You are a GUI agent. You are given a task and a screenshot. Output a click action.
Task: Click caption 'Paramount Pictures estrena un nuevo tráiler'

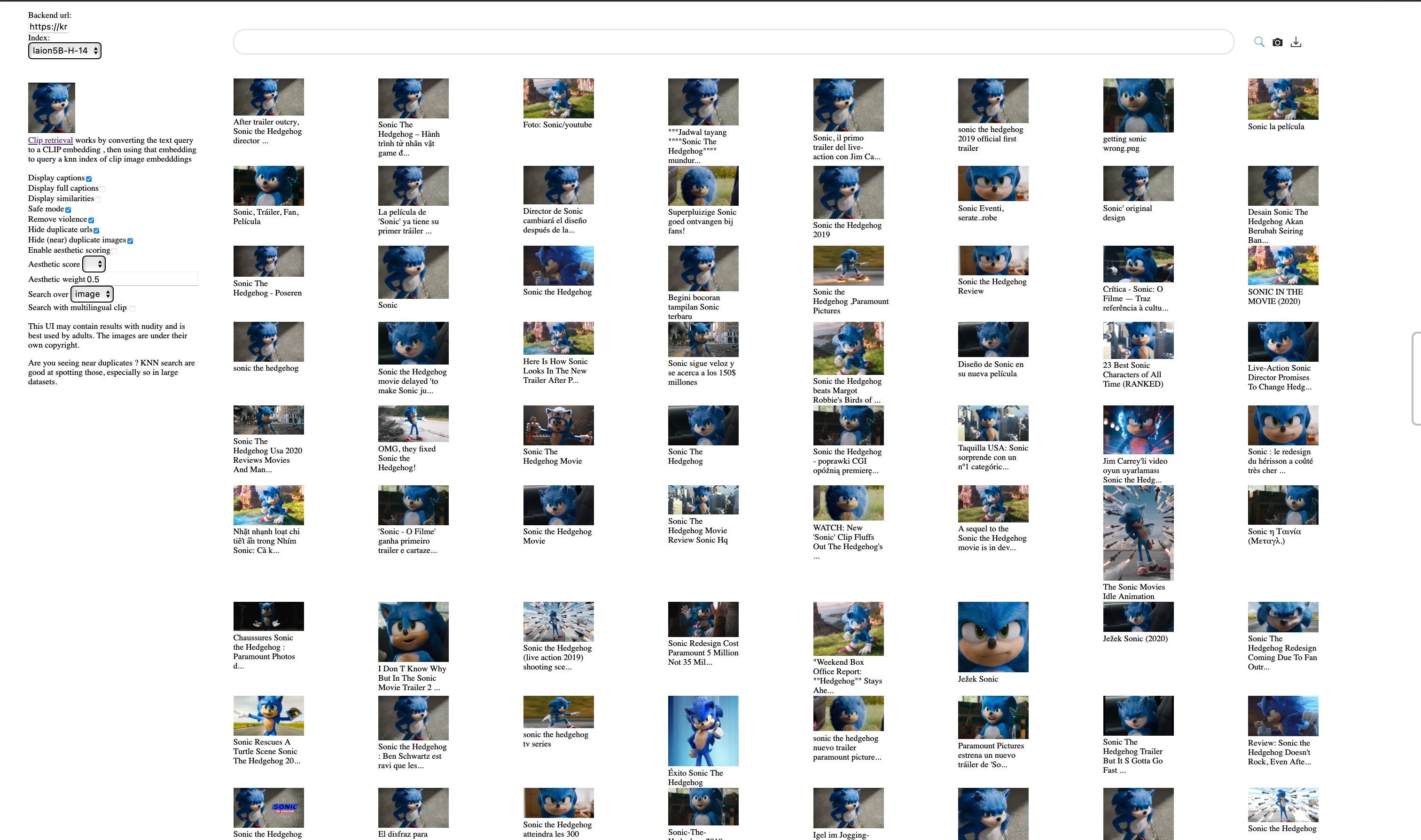coord(991,755)
